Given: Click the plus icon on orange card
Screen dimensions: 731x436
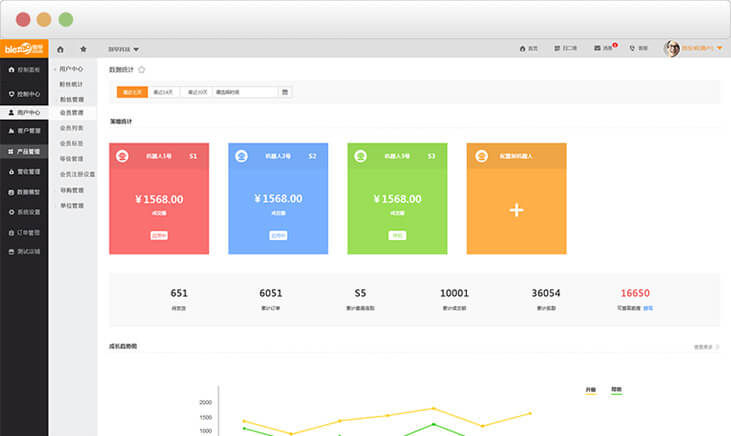Looking at the screenshot, I should point(516,210).
